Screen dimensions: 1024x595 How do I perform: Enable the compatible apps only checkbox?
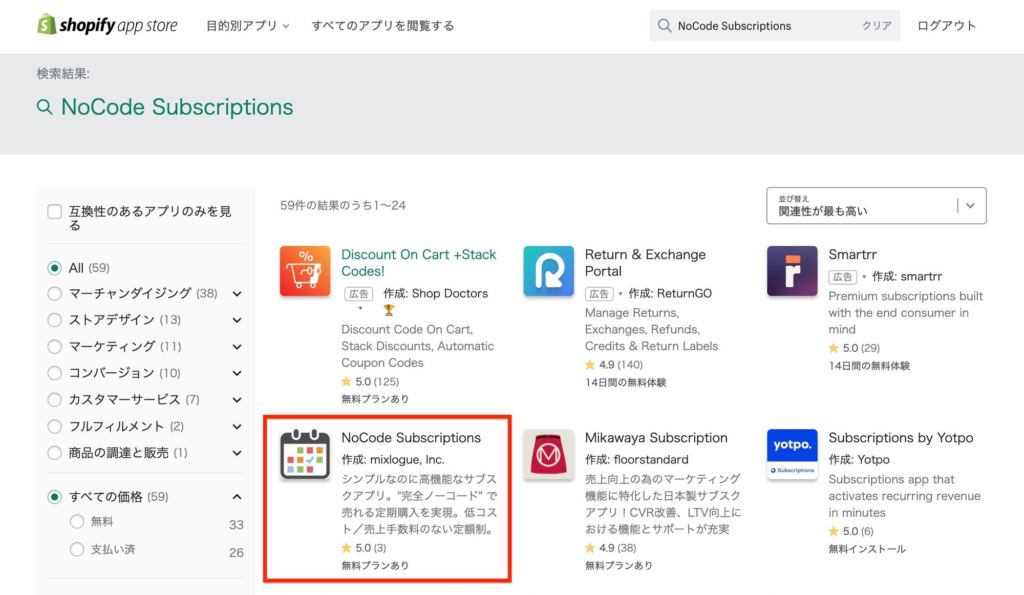[x=55, y=210]
